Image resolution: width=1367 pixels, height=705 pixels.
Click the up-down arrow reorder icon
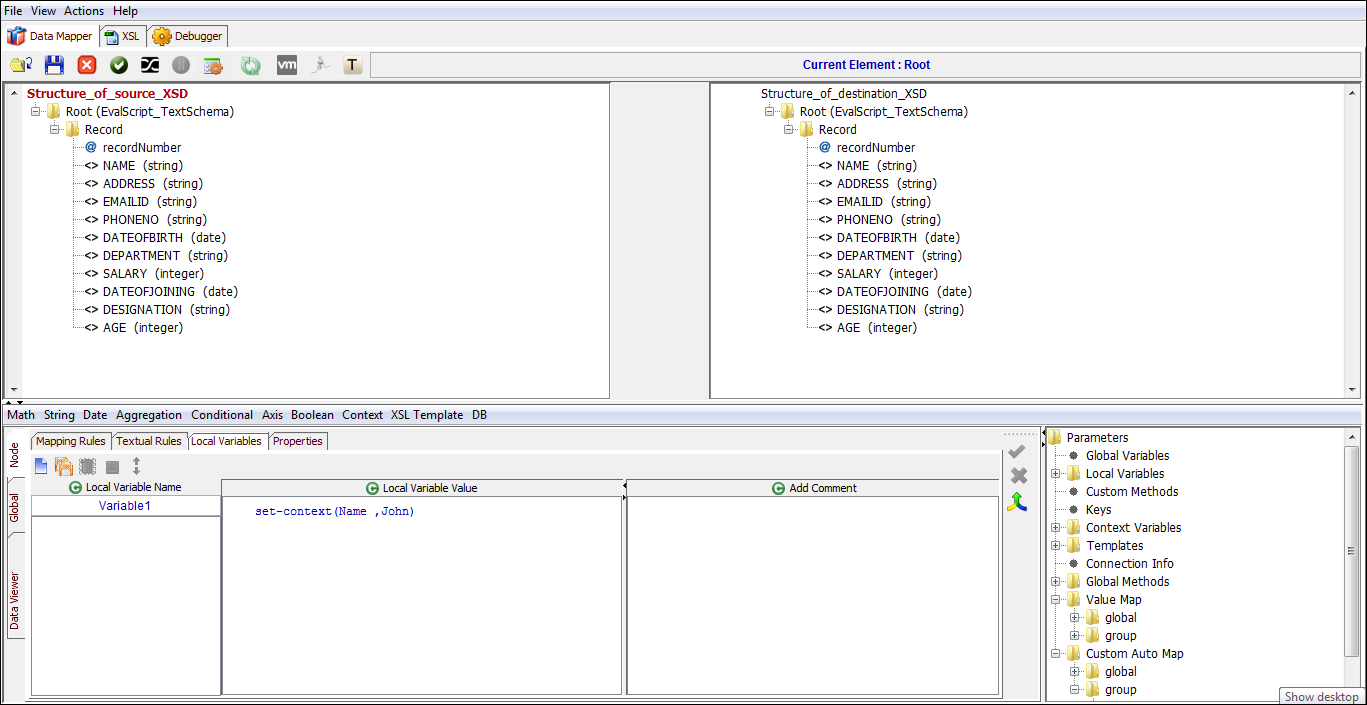click(137, 466)
